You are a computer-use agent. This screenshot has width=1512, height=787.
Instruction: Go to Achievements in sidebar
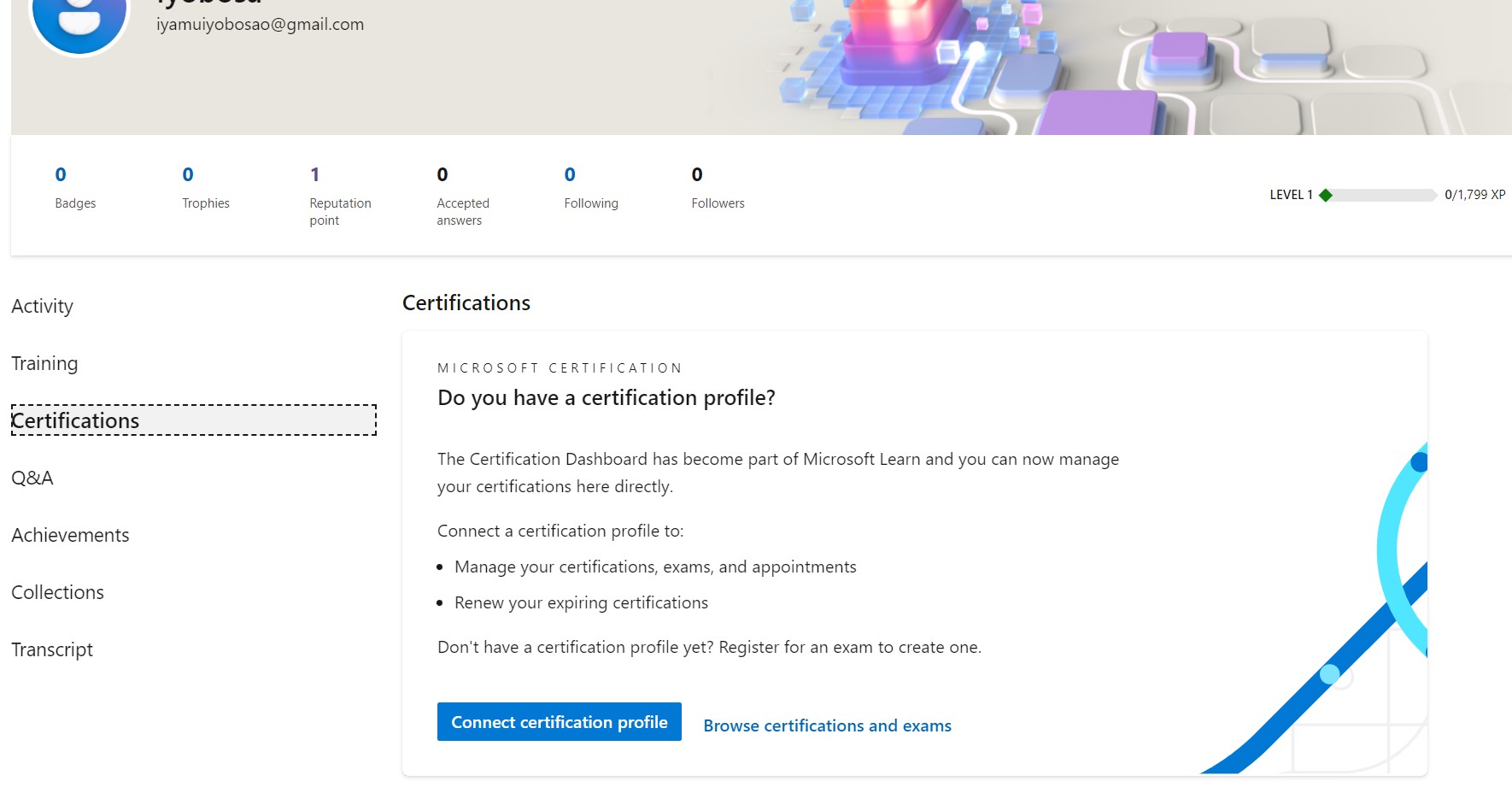70,535
